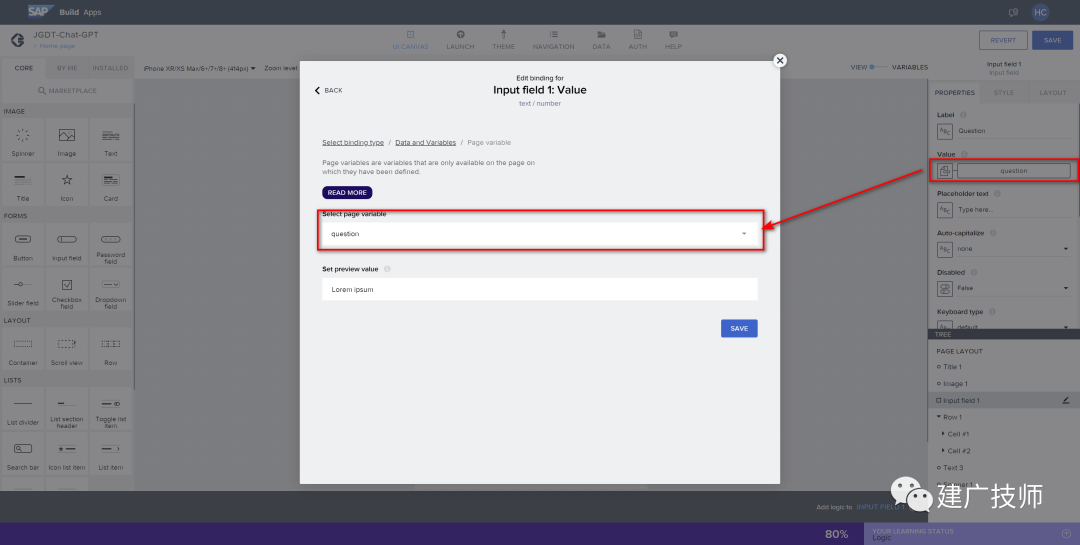Open the Disabled False dropdown
The width and height of the screenshot is (1080, 545).
point(1013,288)
